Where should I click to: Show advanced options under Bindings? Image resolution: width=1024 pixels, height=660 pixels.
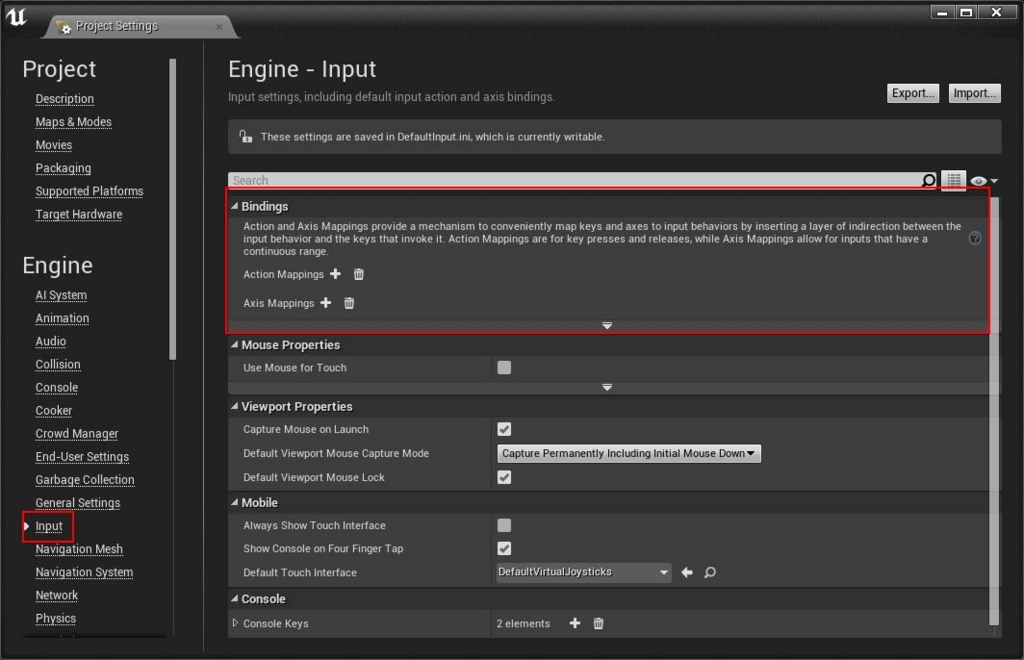click(x=607, y=325)
